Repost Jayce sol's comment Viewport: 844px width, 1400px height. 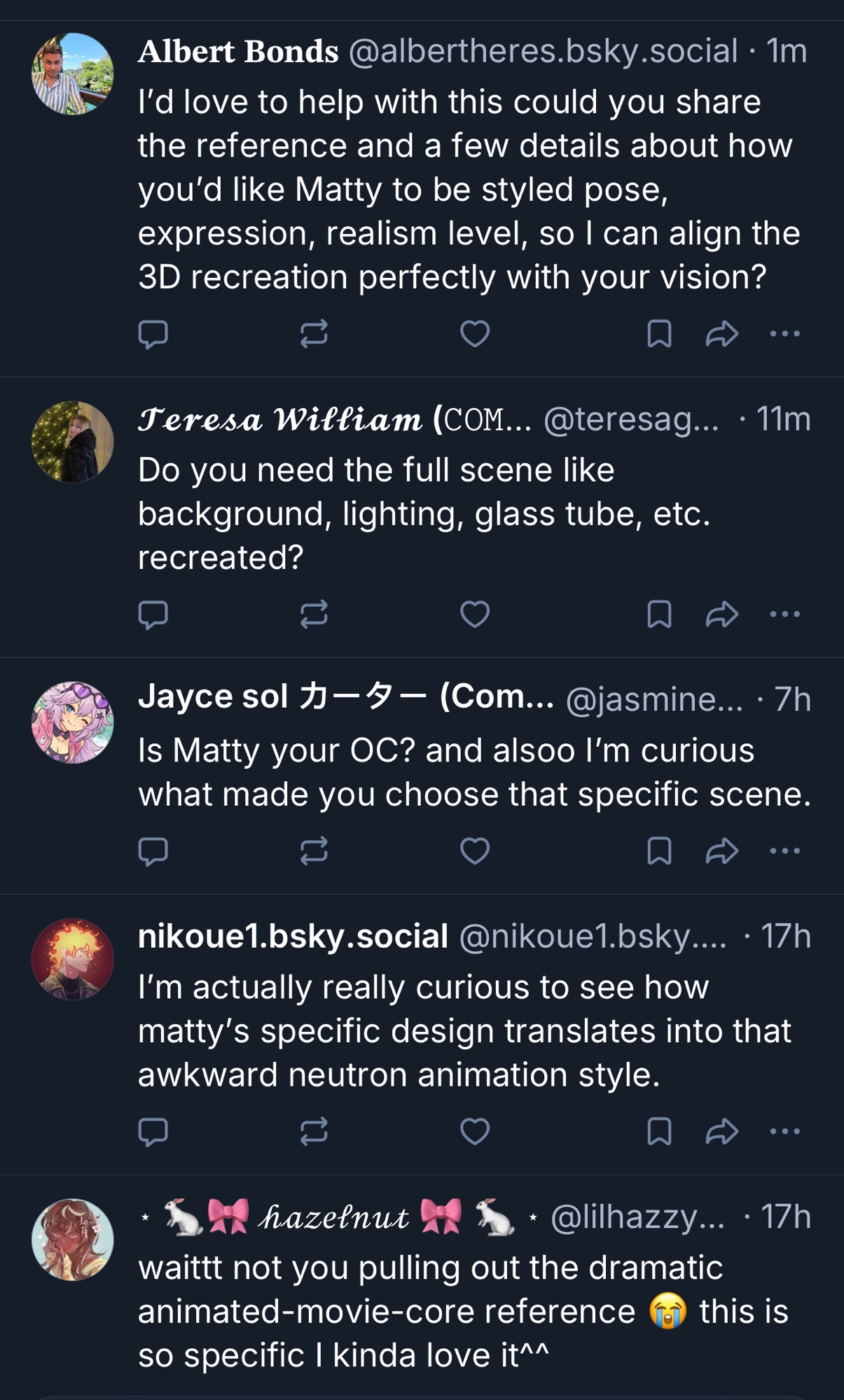click(314, 851)
